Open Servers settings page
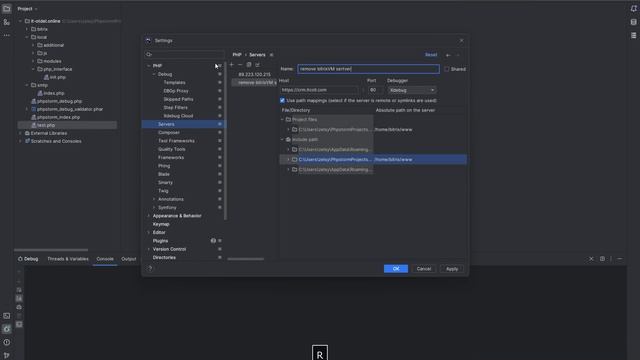This screenshot has width=640, height=360. coord(183,124)
